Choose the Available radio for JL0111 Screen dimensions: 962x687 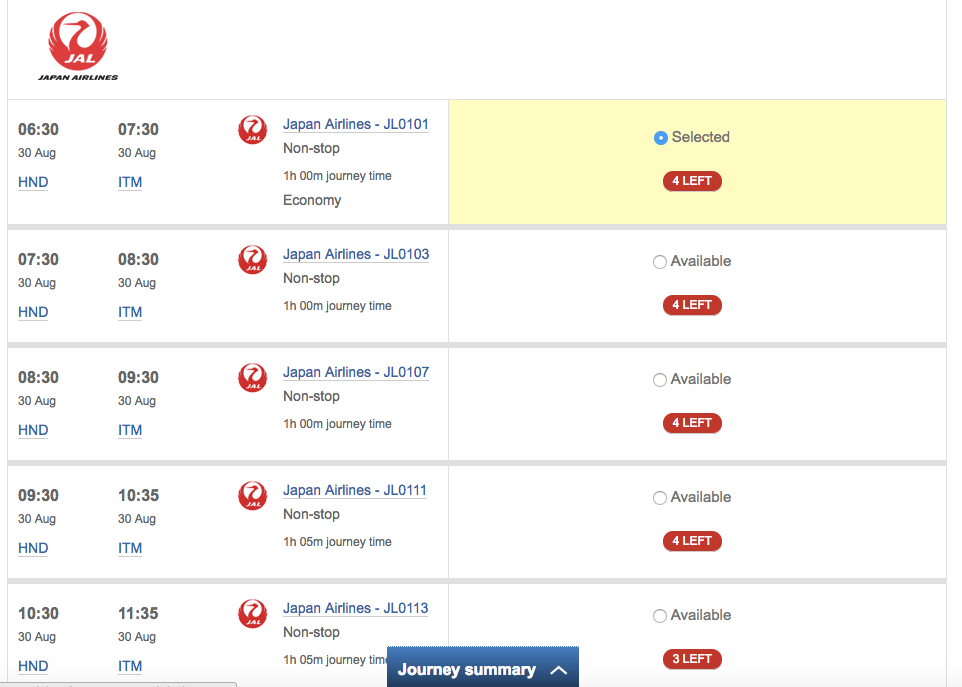click(x=660, y=498)
